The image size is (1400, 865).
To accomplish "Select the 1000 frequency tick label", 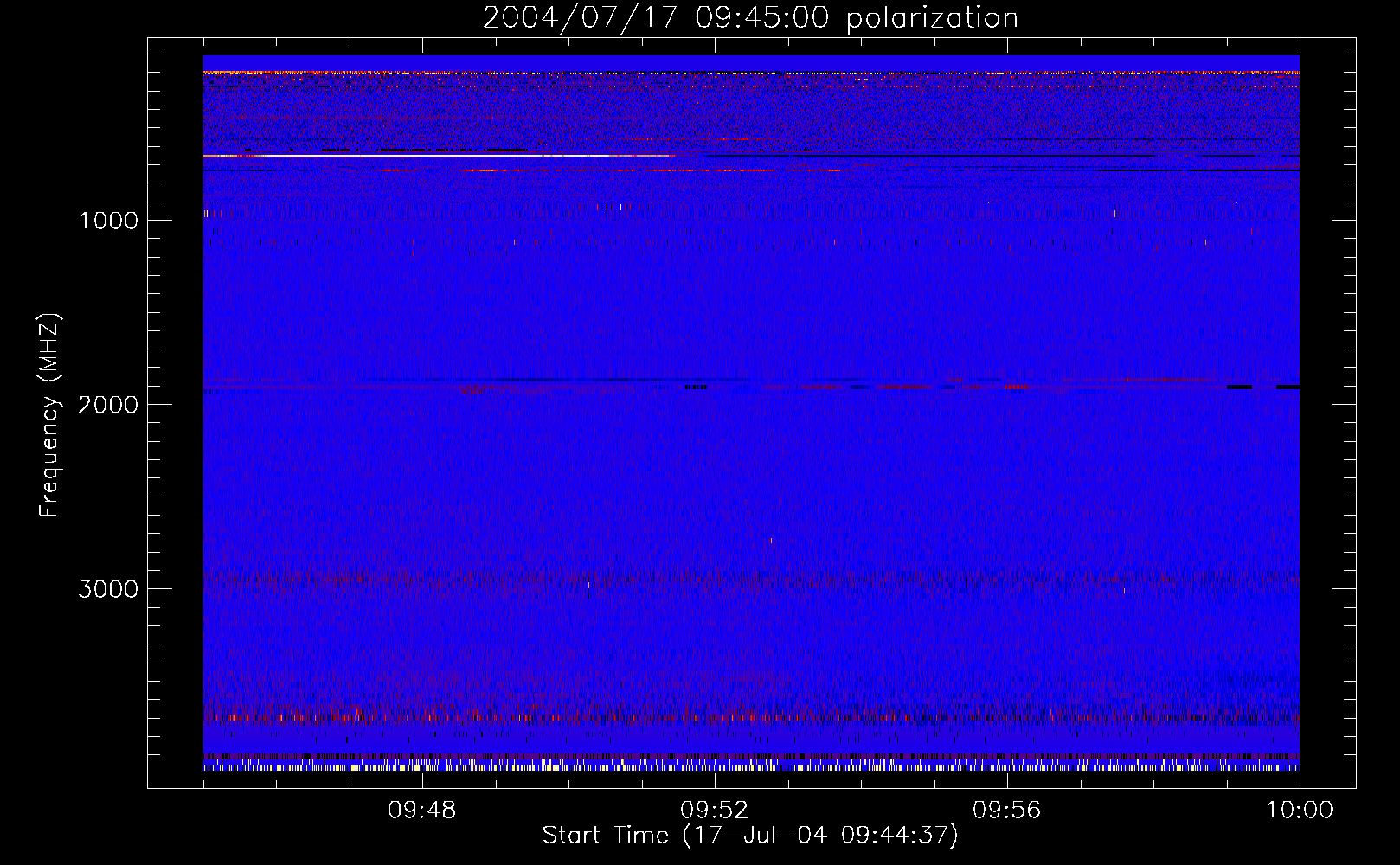I will point(108,221).
